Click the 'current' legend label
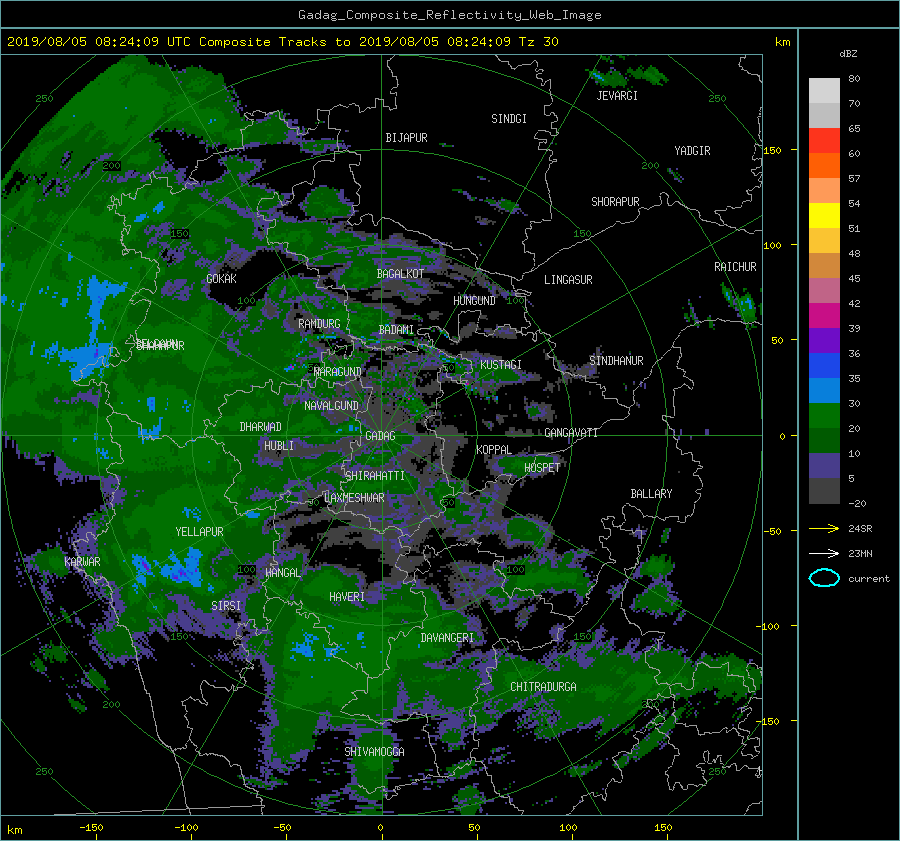Viewport: 900px width, 841px height. pos(868,579)
